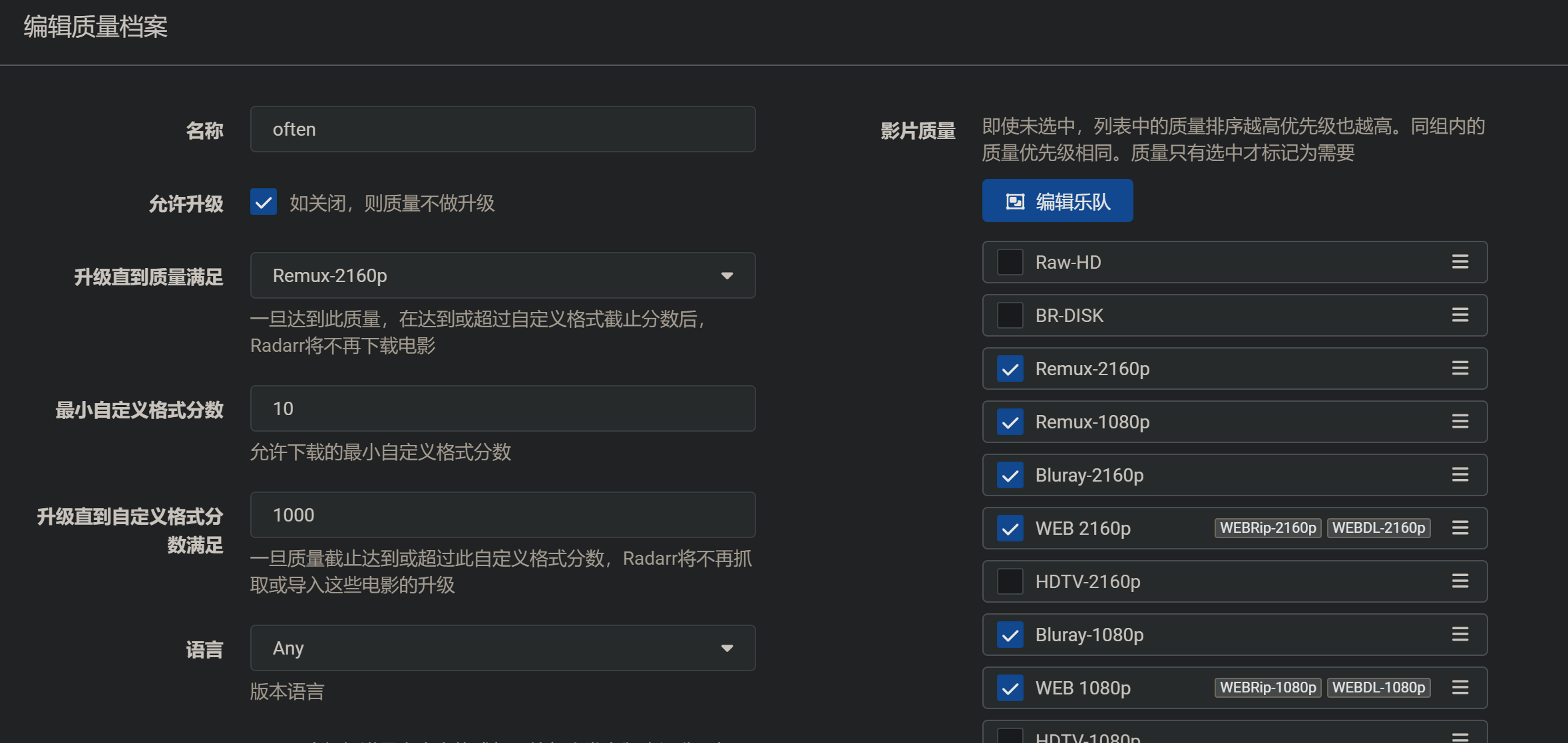Enable the Raw-HD quality checkbox

tap(1010, 262)
